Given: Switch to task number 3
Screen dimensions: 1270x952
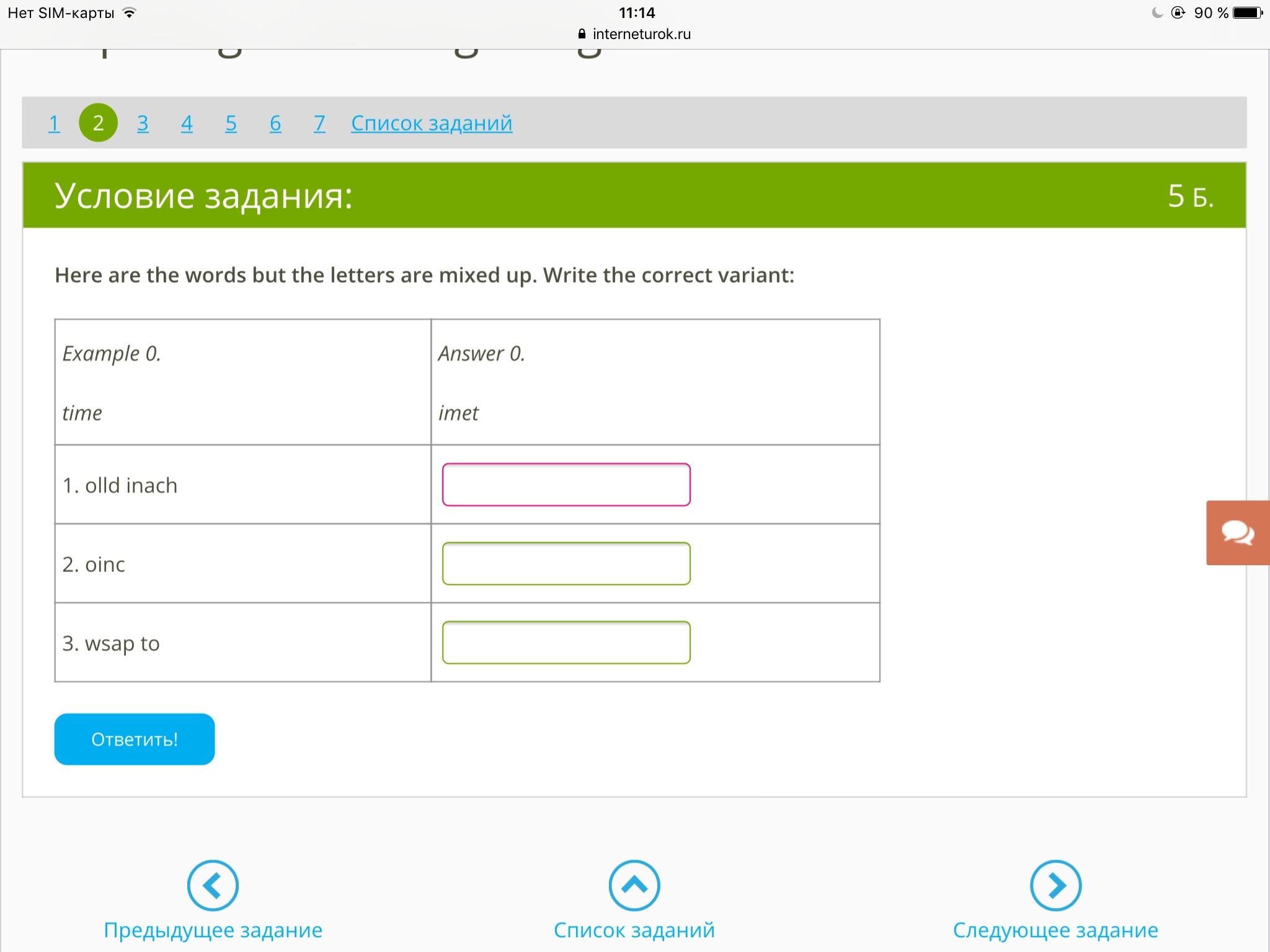Looking at the screenshot, I should click(143, 123).
